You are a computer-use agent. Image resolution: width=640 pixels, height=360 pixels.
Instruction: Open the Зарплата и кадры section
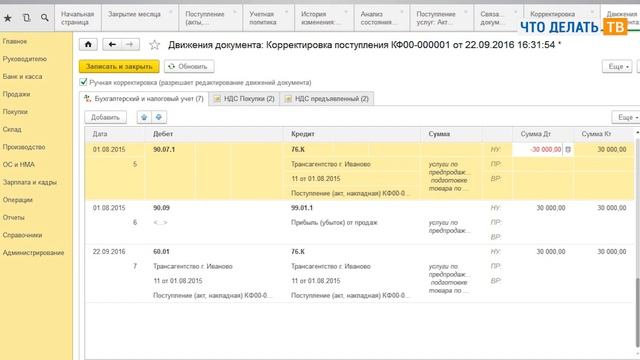(29, 182)
